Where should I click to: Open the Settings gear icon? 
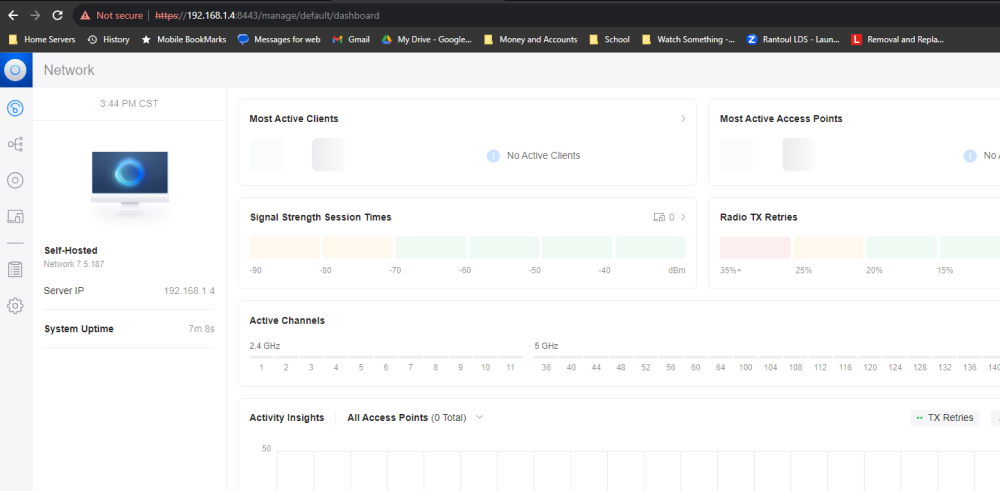[x=15, y=306]
